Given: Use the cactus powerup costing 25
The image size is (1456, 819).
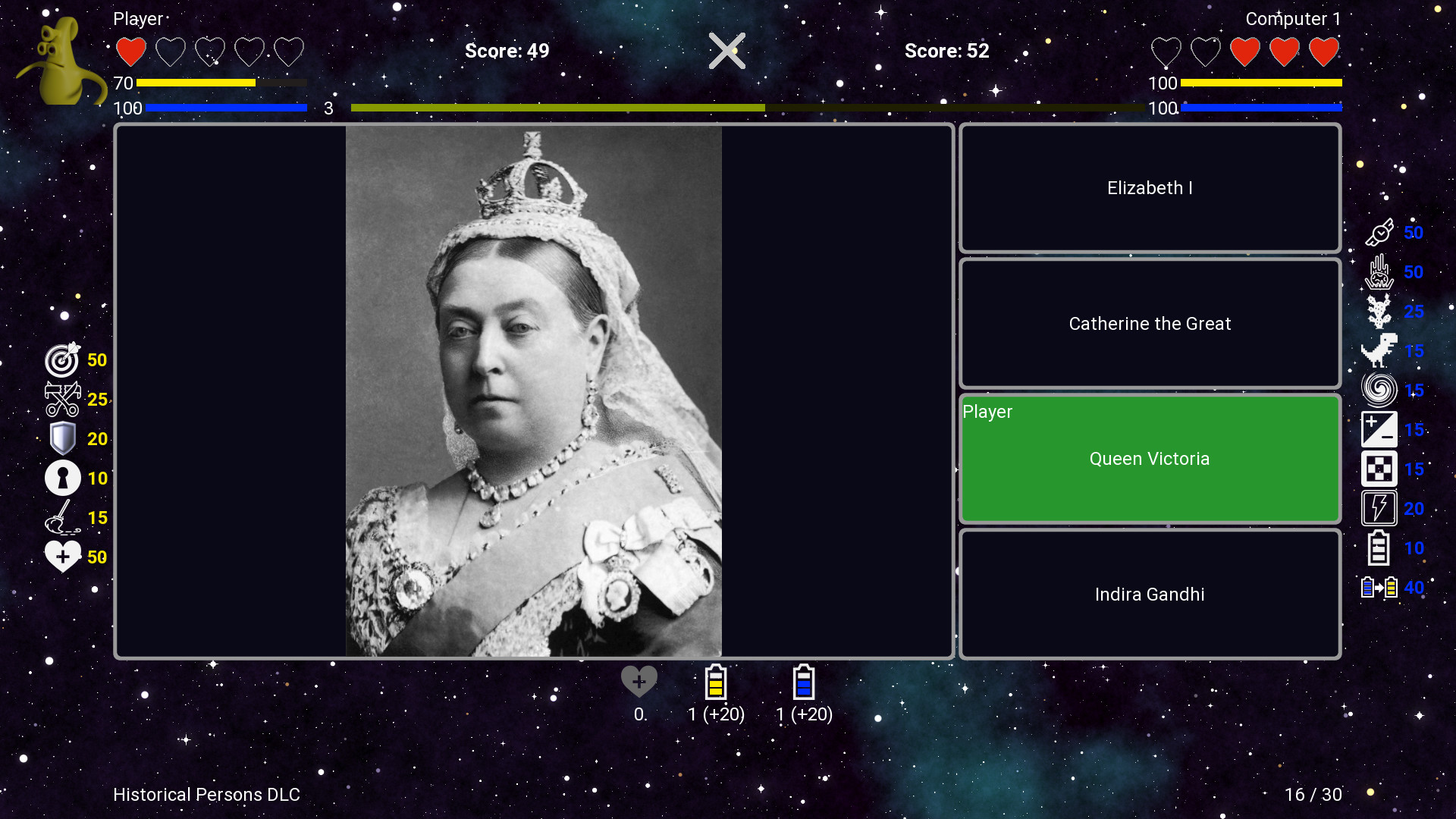Looking at the screenshot, I should point(1379,311).
